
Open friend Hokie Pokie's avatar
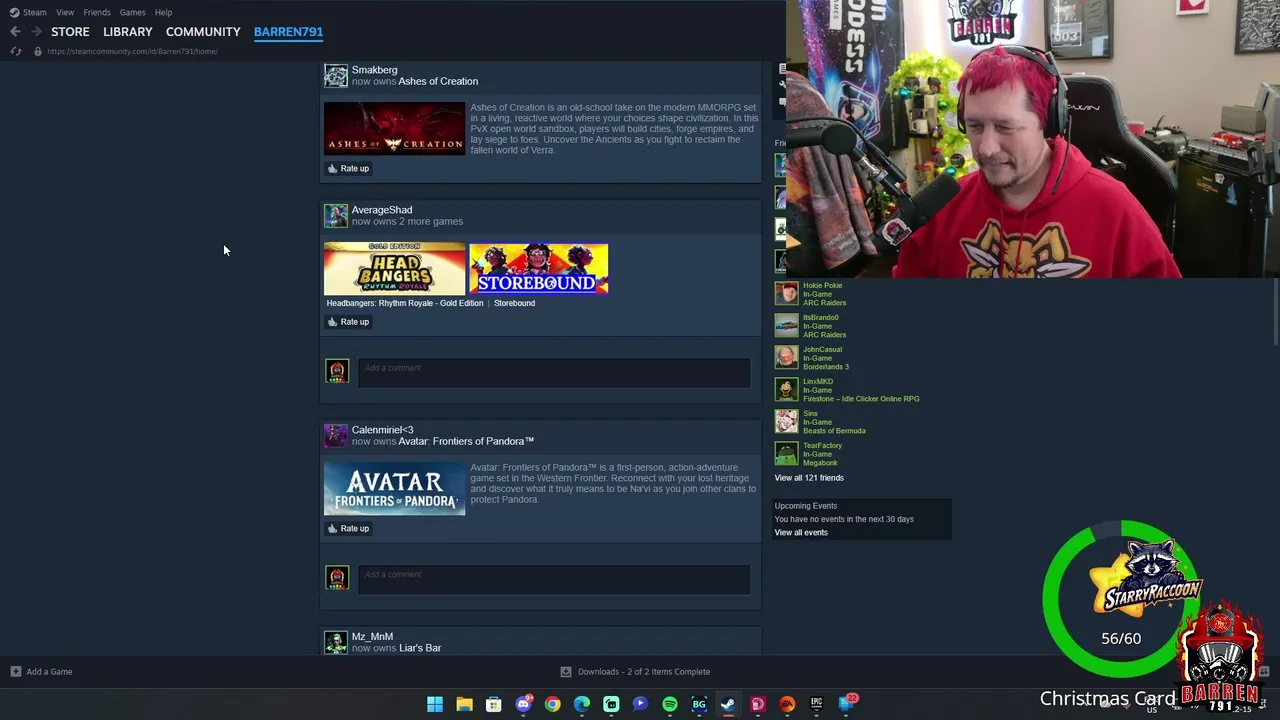[x=787, y=294]
